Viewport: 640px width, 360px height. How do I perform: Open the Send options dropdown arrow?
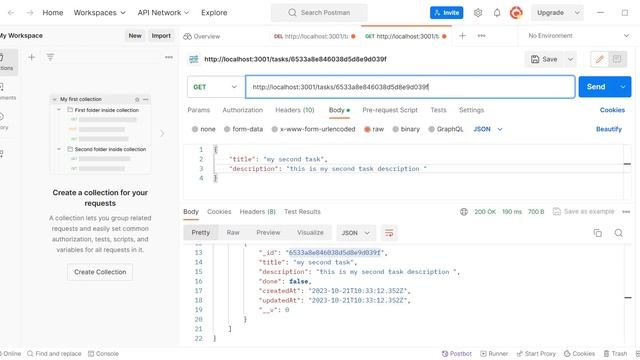pos(622,87)
